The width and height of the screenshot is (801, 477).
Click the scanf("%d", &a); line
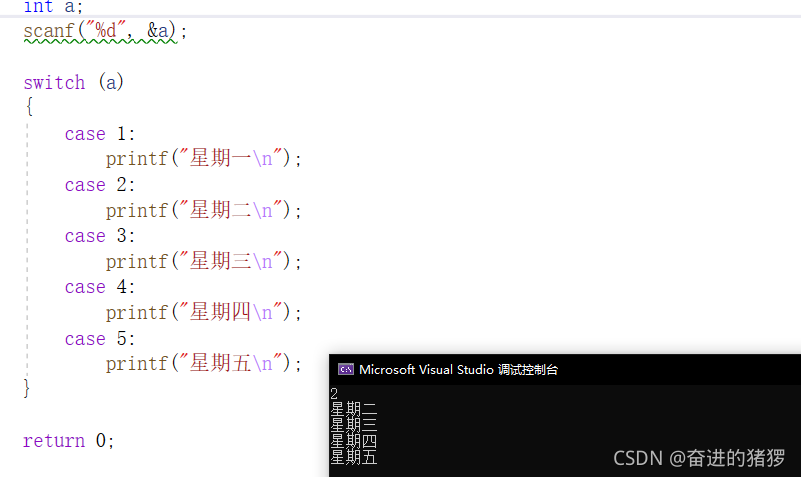[x=105, y=31]
